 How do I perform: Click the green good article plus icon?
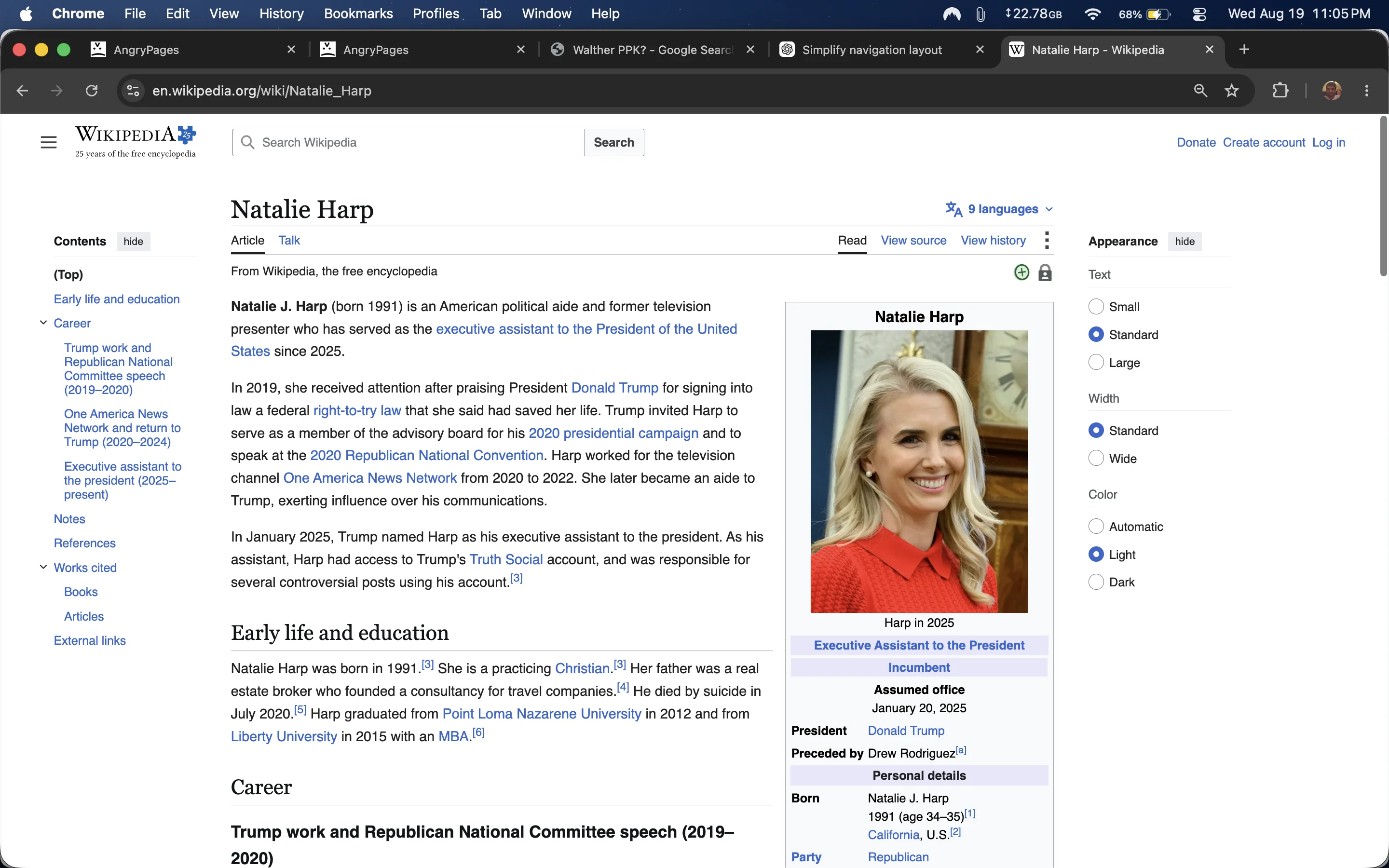pos(1021,272)
